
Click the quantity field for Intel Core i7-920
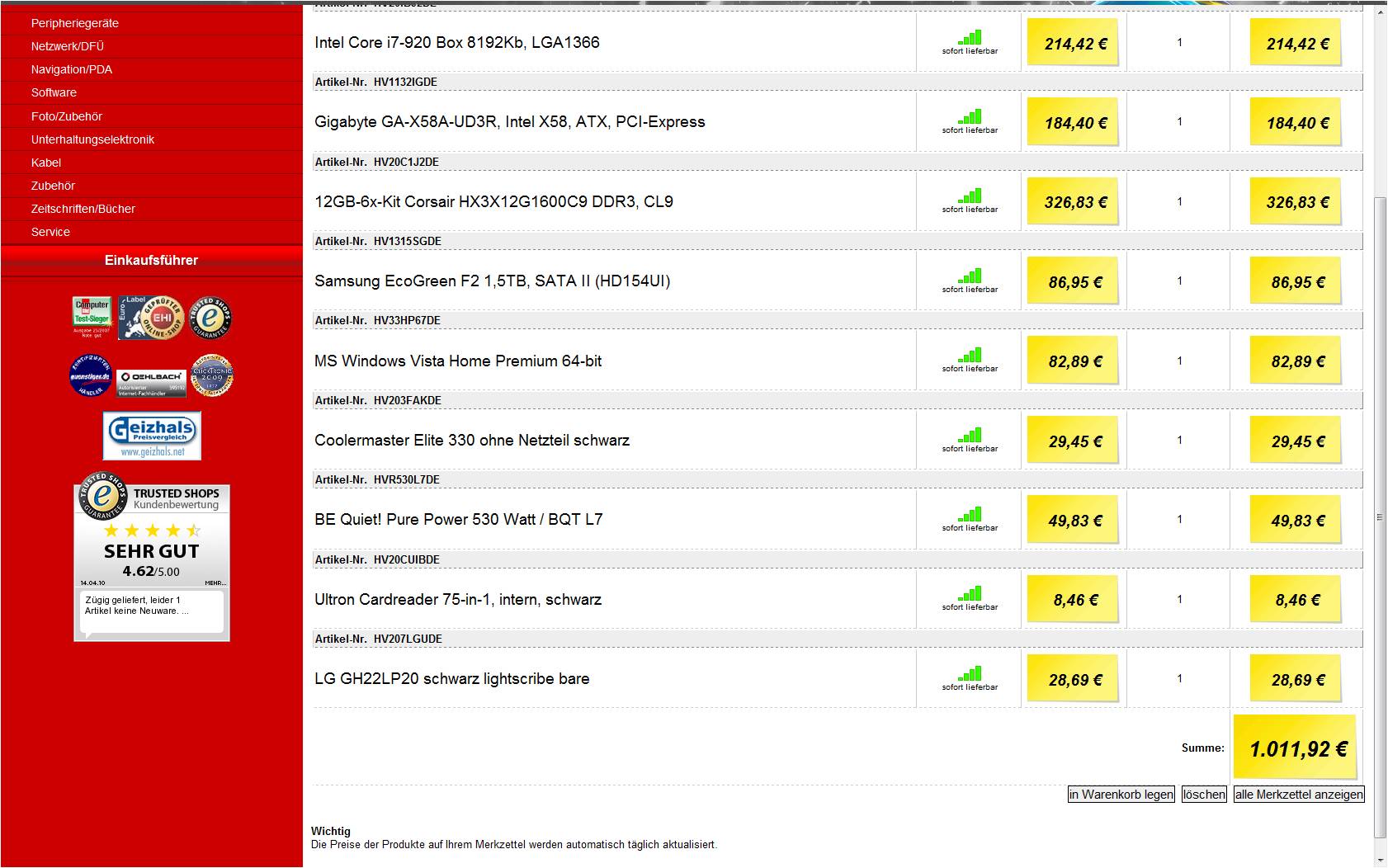coord(1179,42)
